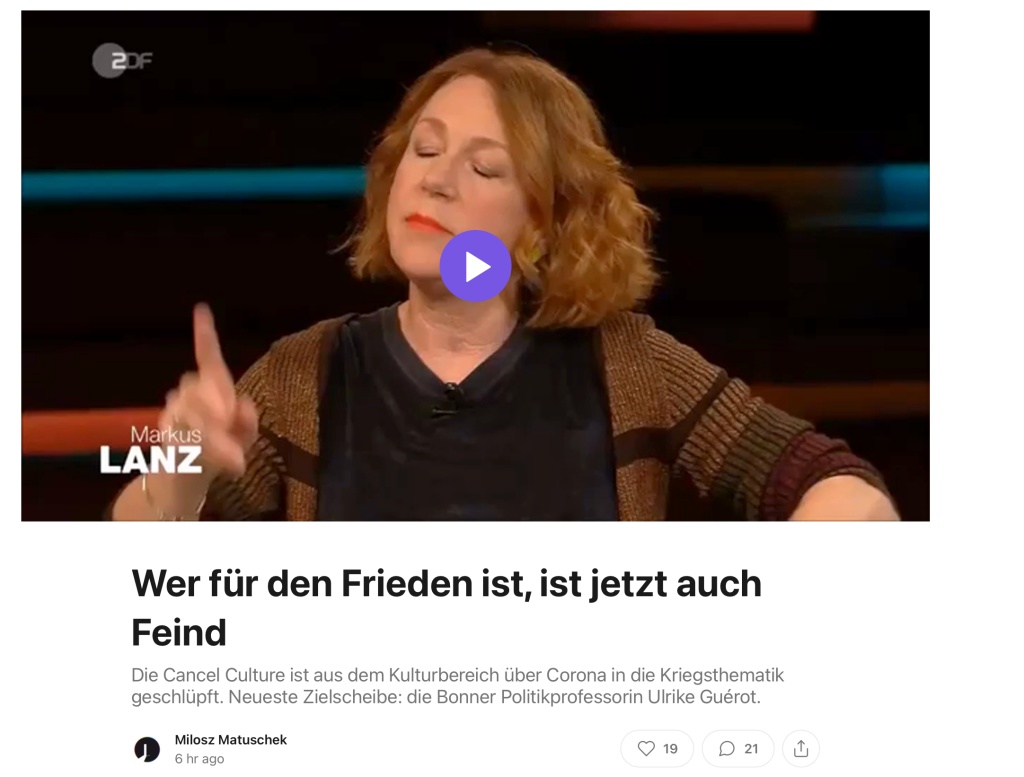This screenshot has height=777, width=1024.
Task: Click the comment count number 21
Action: 751,749
